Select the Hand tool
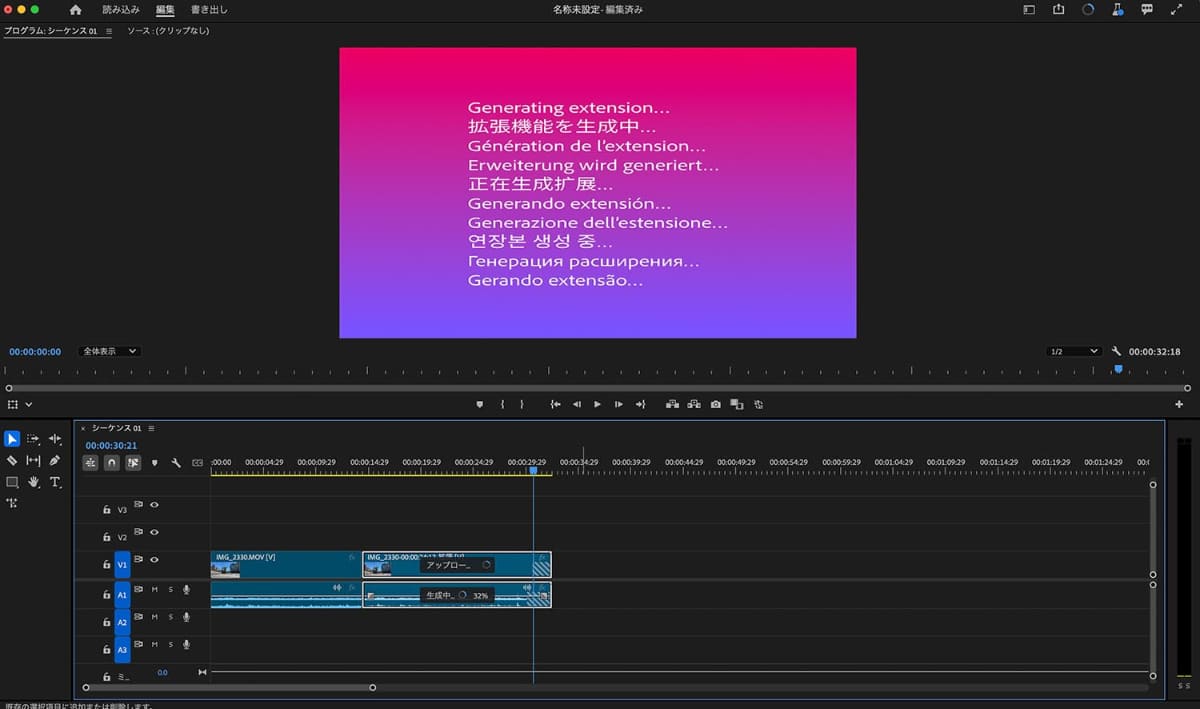The width and height of the screenshot is (1200, 709). [33, 482]
